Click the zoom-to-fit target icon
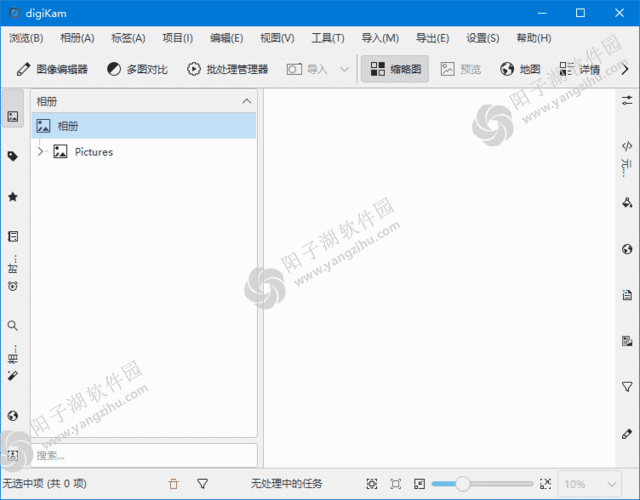Image resolution: width=640 pixels, height=500 pixels. point(372,484)
